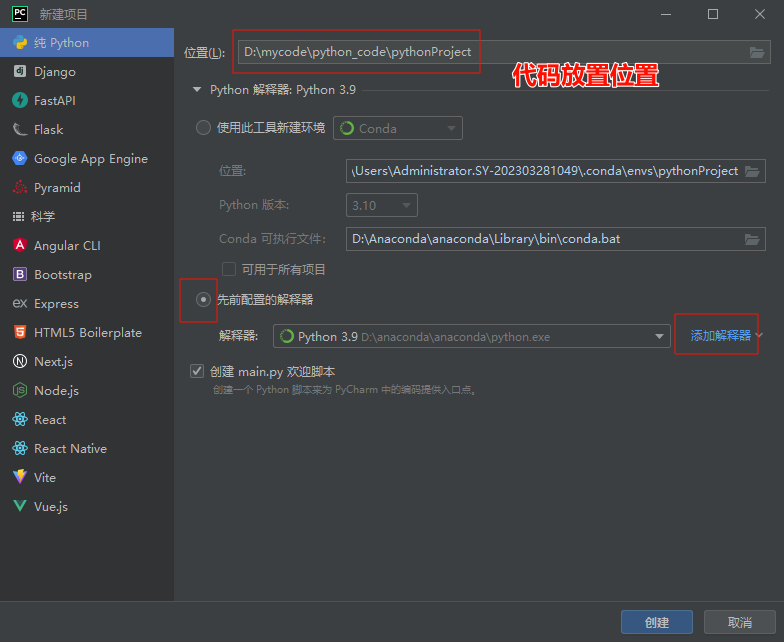This screenshot has width=784, height=642.
Task: Click 创建一个 Python 脚本 description text
Action: point(344,390)
